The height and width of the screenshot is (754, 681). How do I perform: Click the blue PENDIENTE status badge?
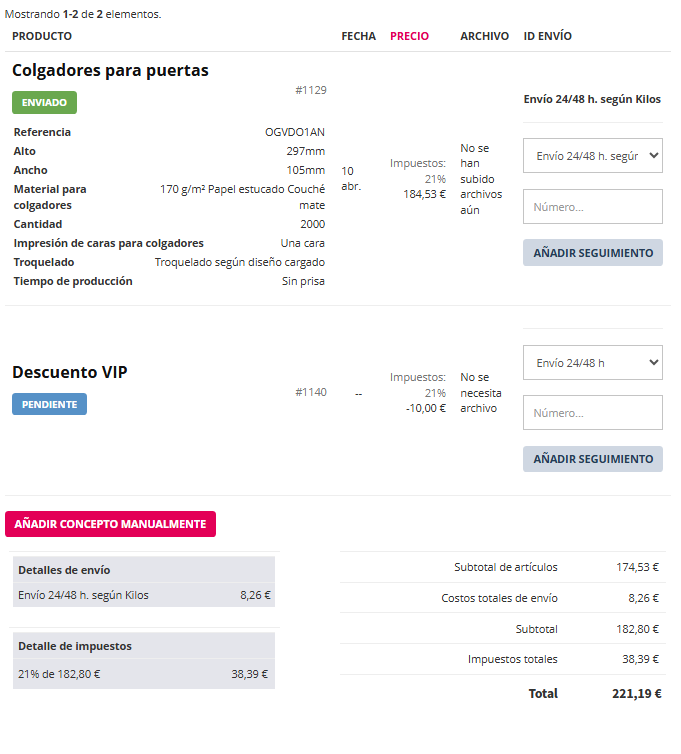49,404
